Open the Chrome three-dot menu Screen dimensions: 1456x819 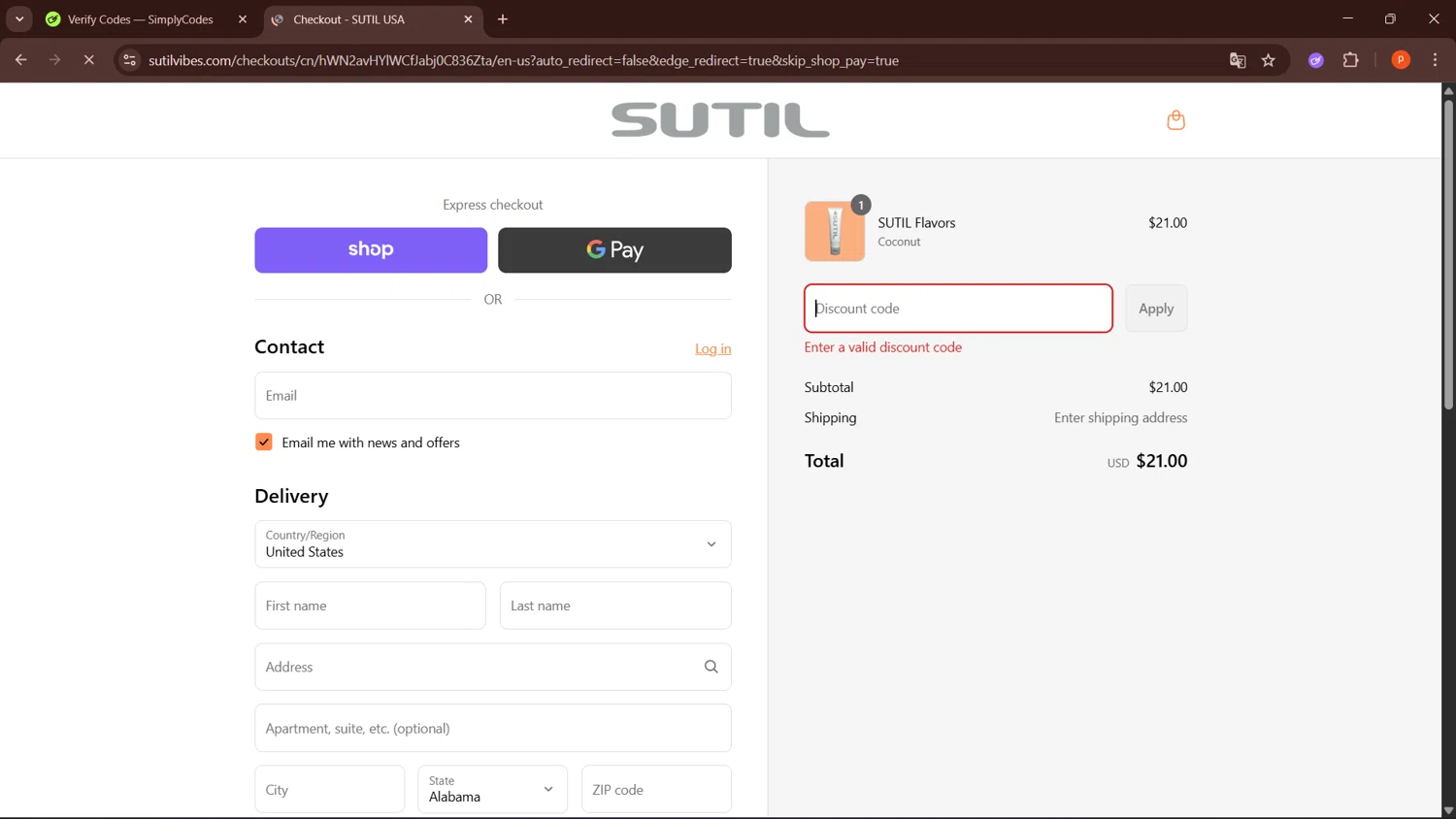click(1435, 60)
